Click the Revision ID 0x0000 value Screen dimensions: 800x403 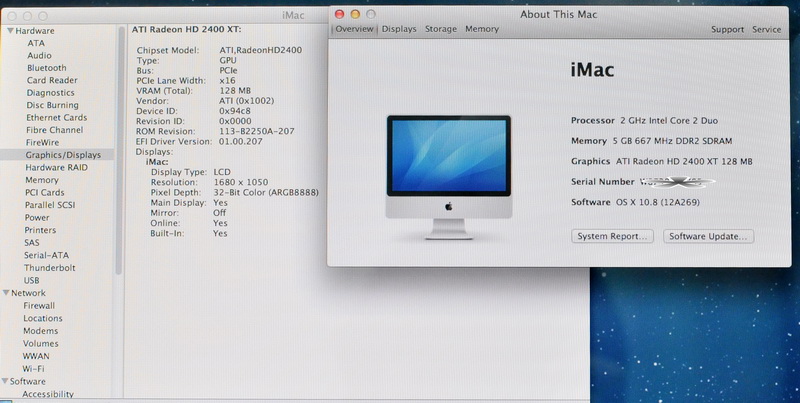pyautogui.click(x=235, y=121)
